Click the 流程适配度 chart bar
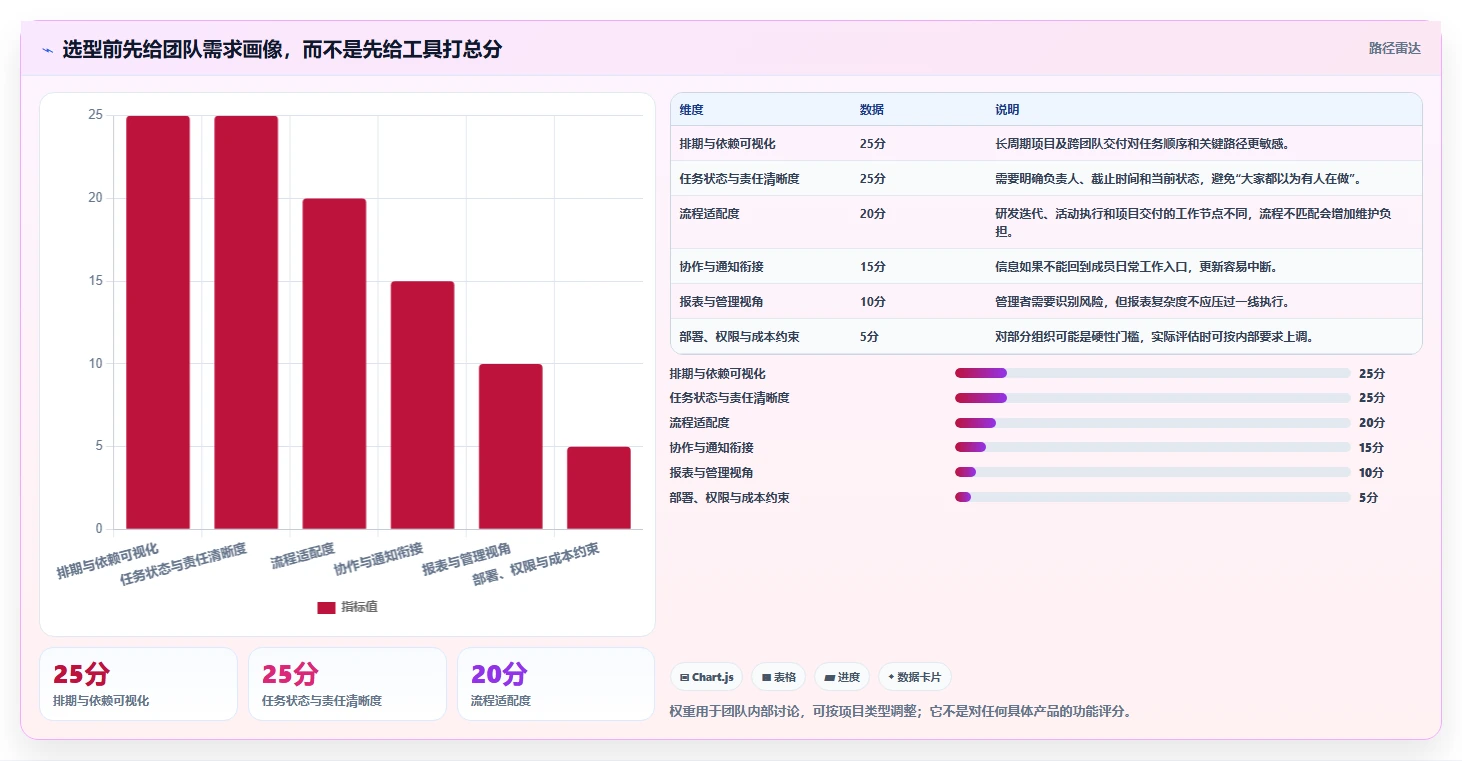The image size is (1462, 761). (334, 364)
